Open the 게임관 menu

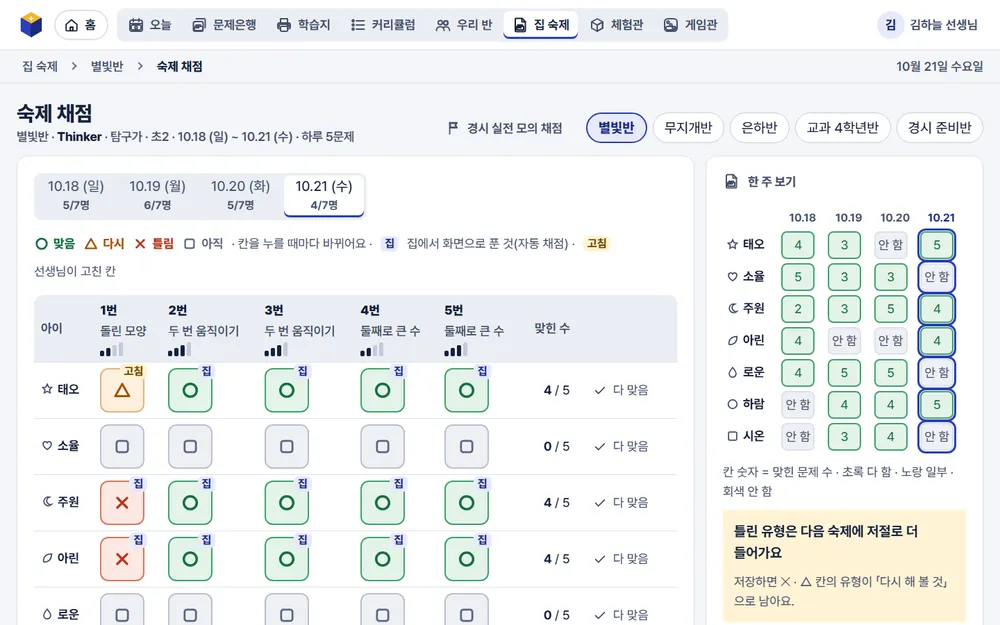[x=691, y=25]
